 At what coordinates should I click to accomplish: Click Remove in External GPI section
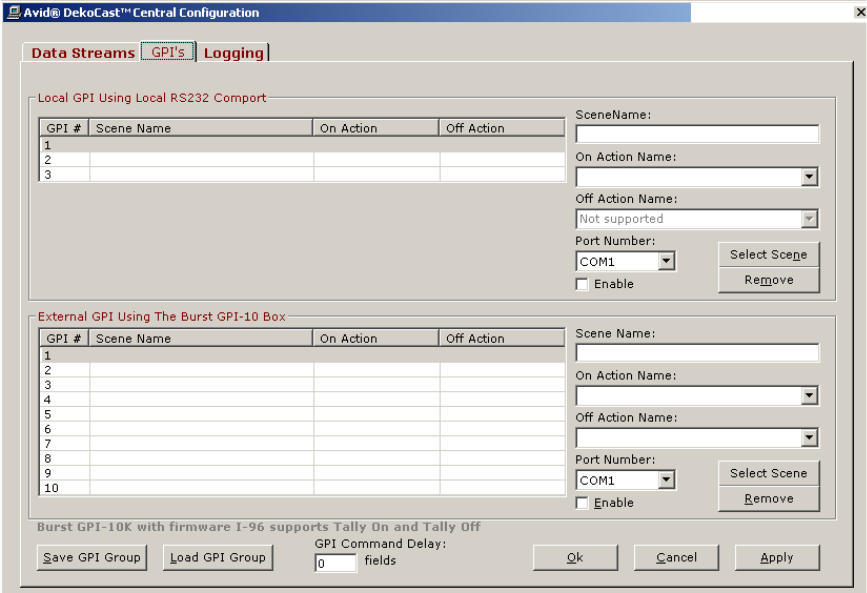(769, 499)
